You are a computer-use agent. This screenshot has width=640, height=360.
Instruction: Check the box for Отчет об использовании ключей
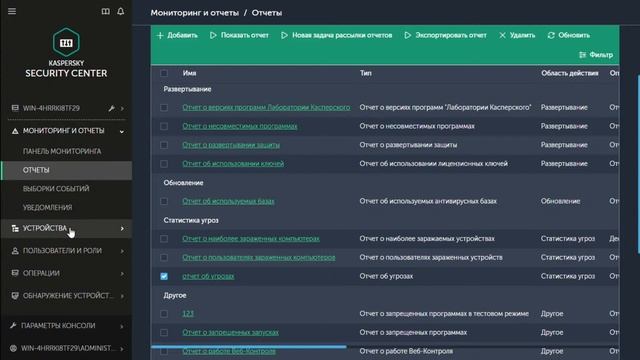tap(164, 164)
